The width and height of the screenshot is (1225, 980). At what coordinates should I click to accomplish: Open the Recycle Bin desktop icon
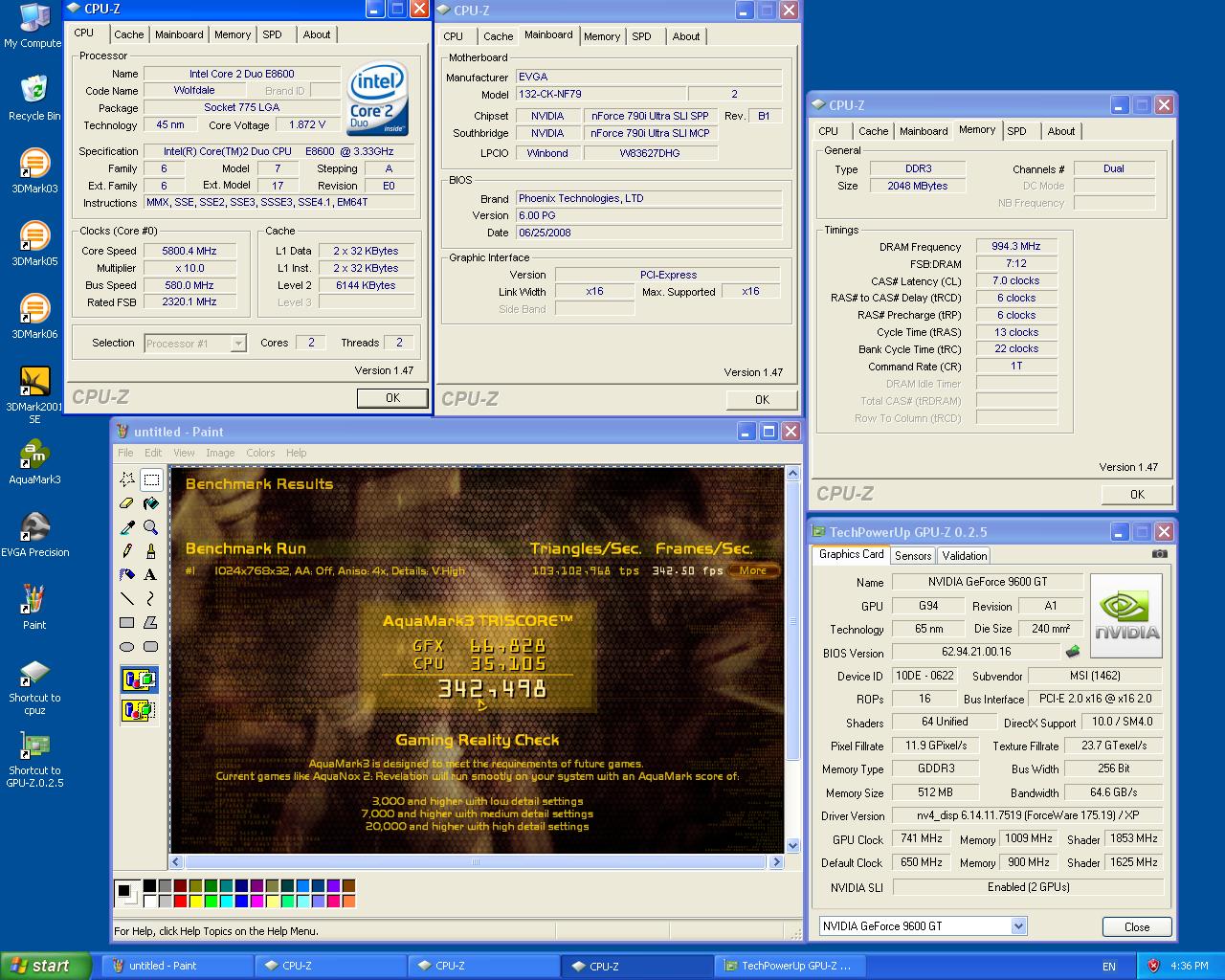(34, 98)
